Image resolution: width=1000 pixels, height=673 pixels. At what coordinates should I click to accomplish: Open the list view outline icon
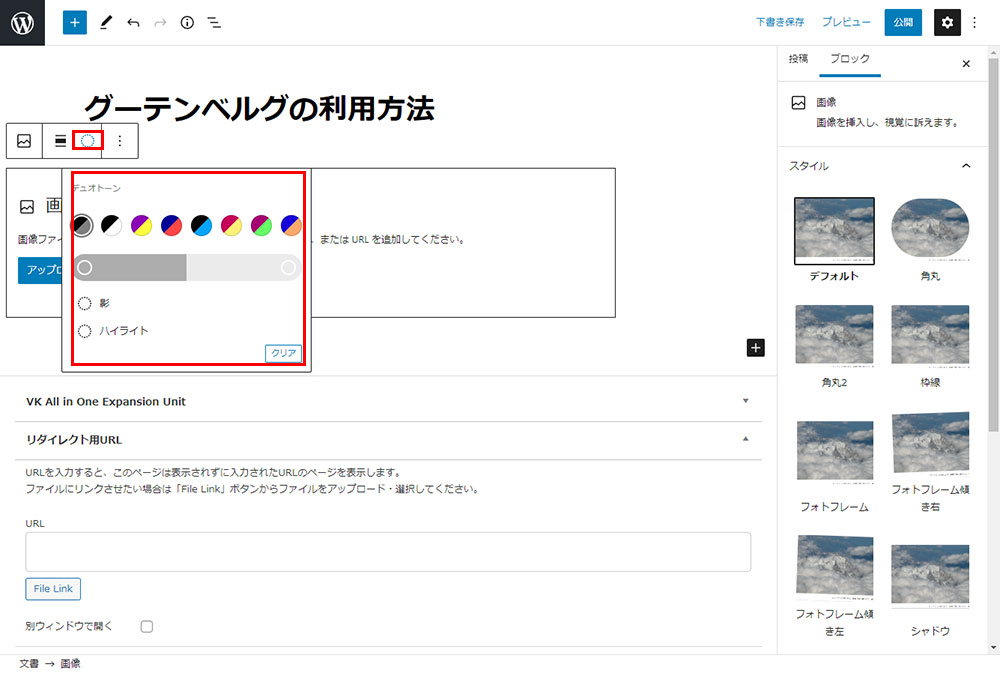214,22
